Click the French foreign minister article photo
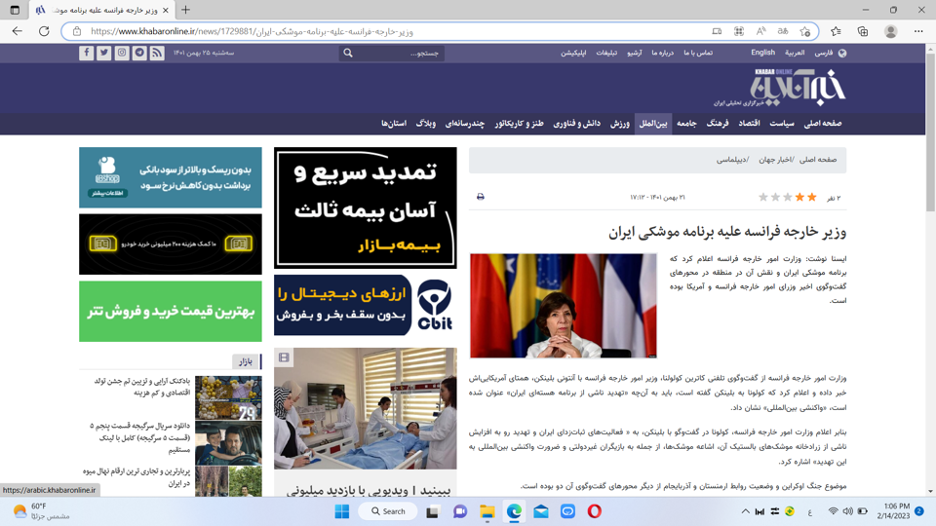936x526 pixels. pyautogui.click(x=563, y=306)
